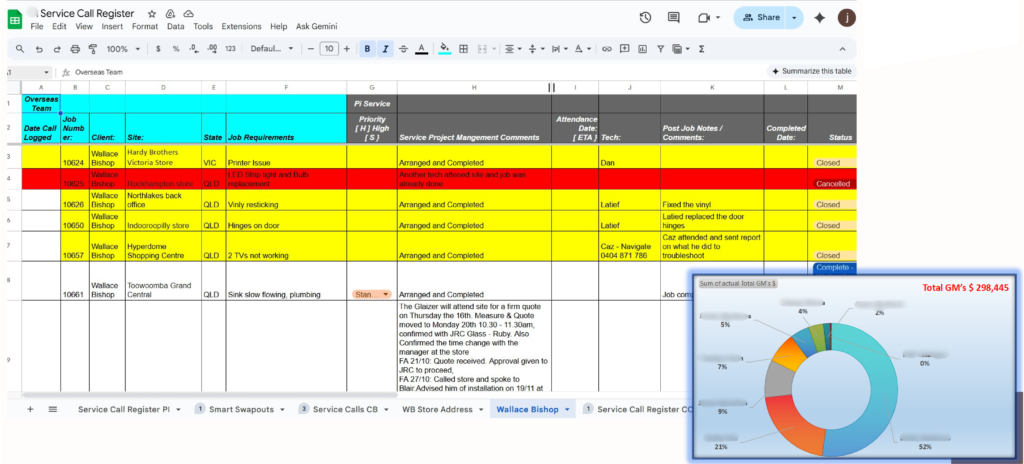Open the zoom level dropdown
1024x464 pixels.
(123, 48)
